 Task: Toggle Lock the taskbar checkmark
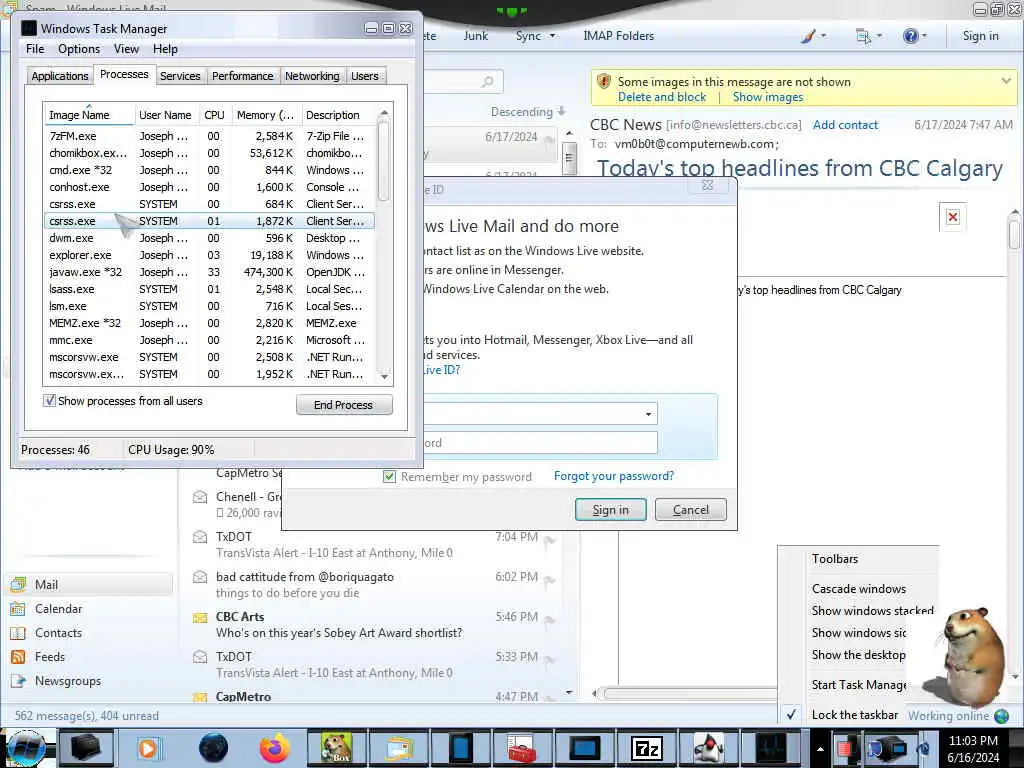(792, 715)
